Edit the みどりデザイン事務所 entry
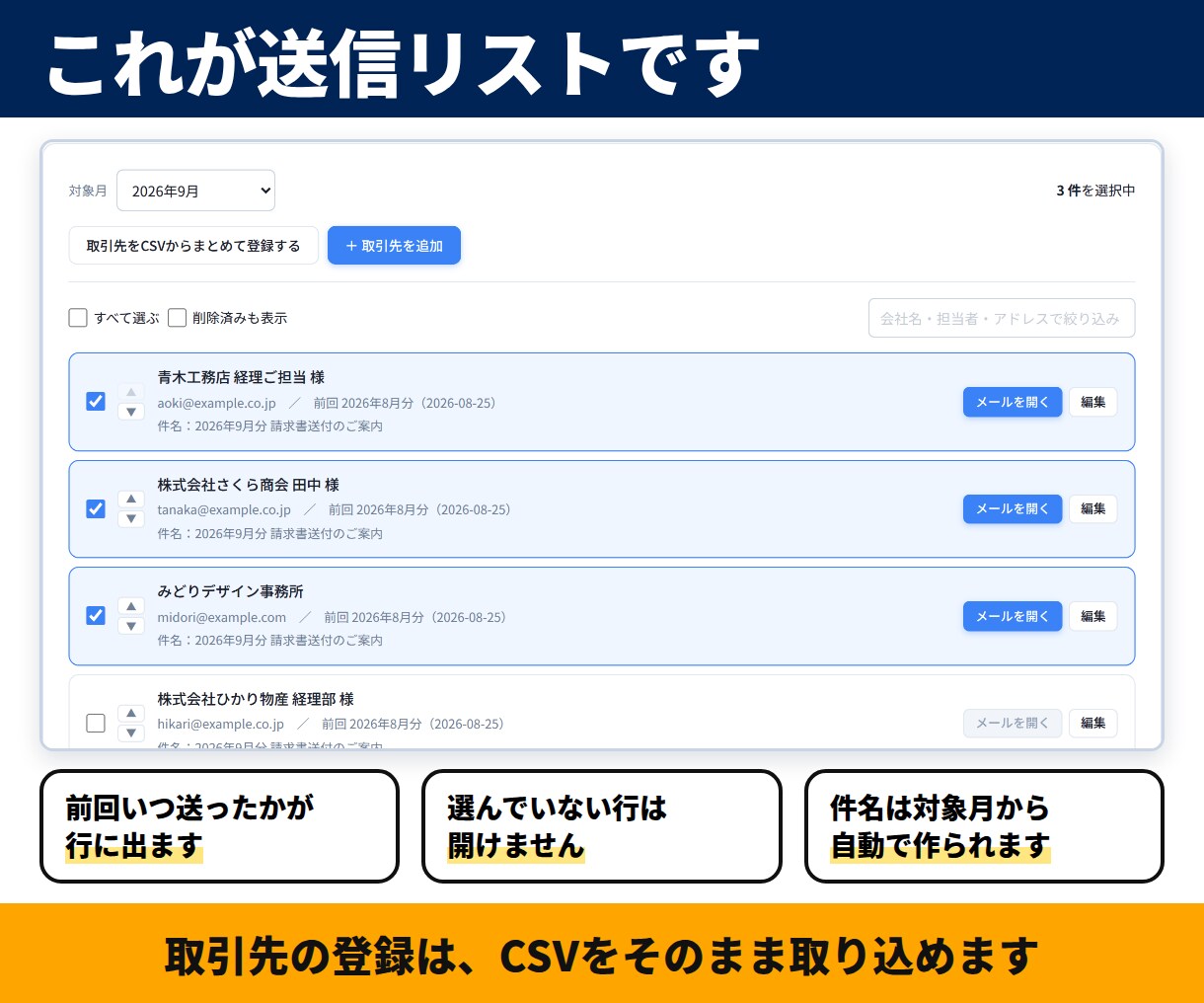Screen dimensions: 1204x1003 (1092, 616)
